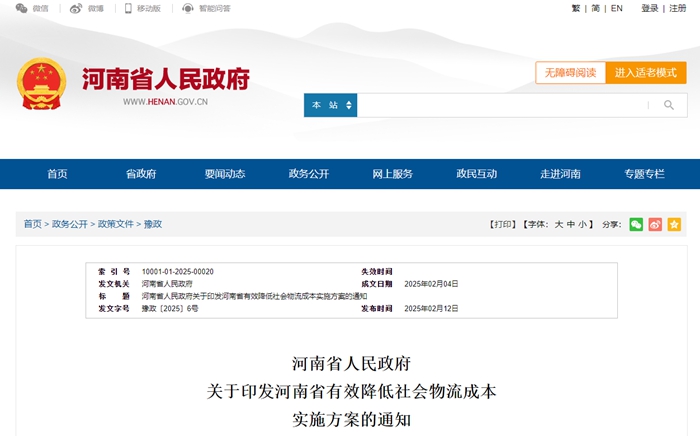Click the heading line 实施方案的通知
This screenshot has width=700, height=436.
[x=351, y=419]
